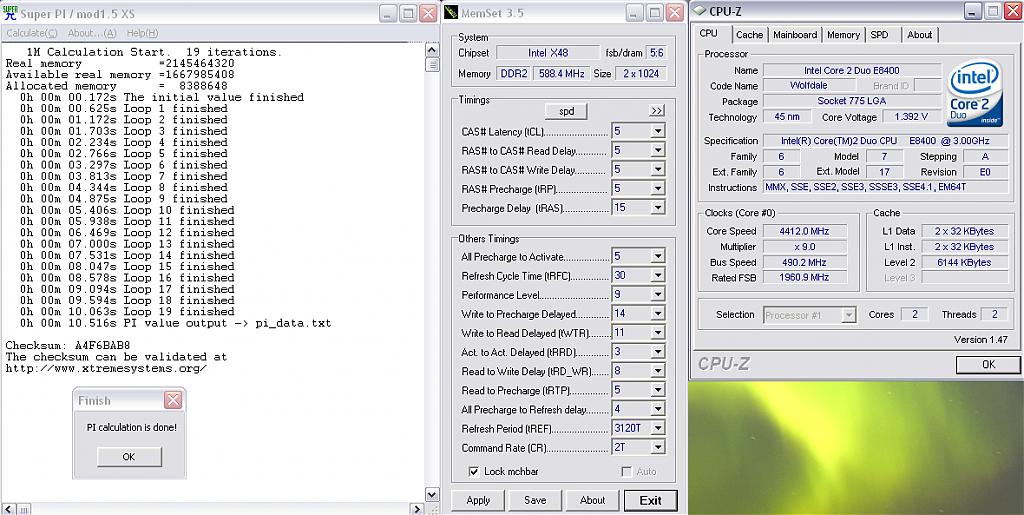Click the Intel X48 chipset field in MemSet
1024x515 pixels.
548,53
